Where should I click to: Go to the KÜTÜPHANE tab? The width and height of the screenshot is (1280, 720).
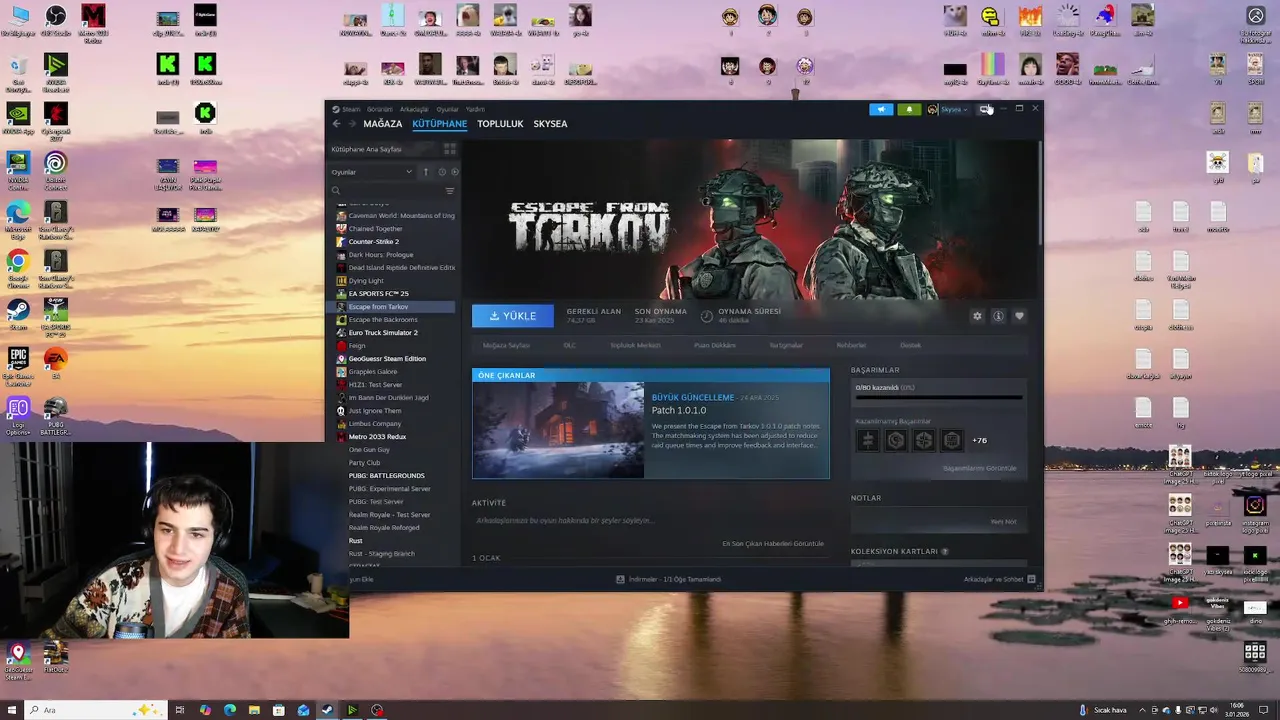[x=440, y=124]
